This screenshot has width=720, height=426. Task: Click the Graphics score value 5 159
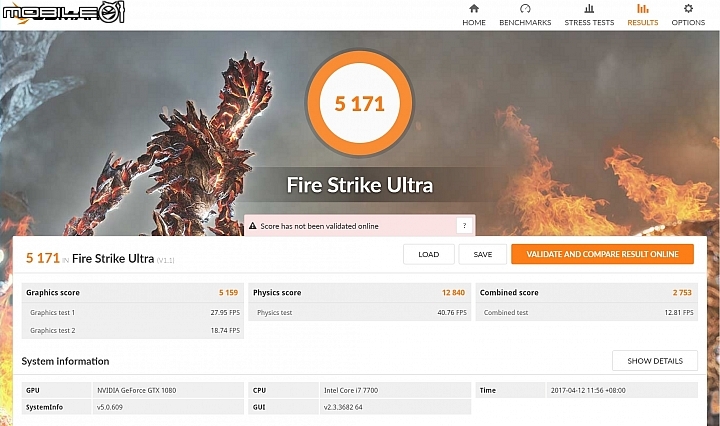(228, 292)
